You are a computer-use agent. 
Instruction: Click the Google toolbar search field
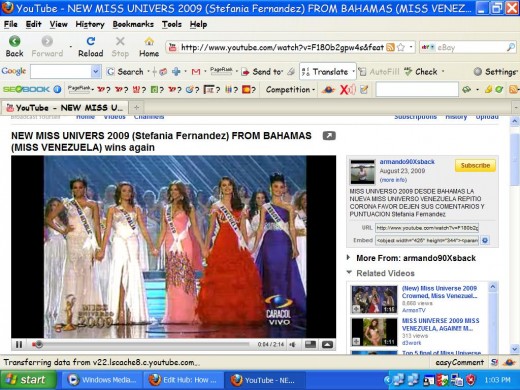[x=61, y=72]
